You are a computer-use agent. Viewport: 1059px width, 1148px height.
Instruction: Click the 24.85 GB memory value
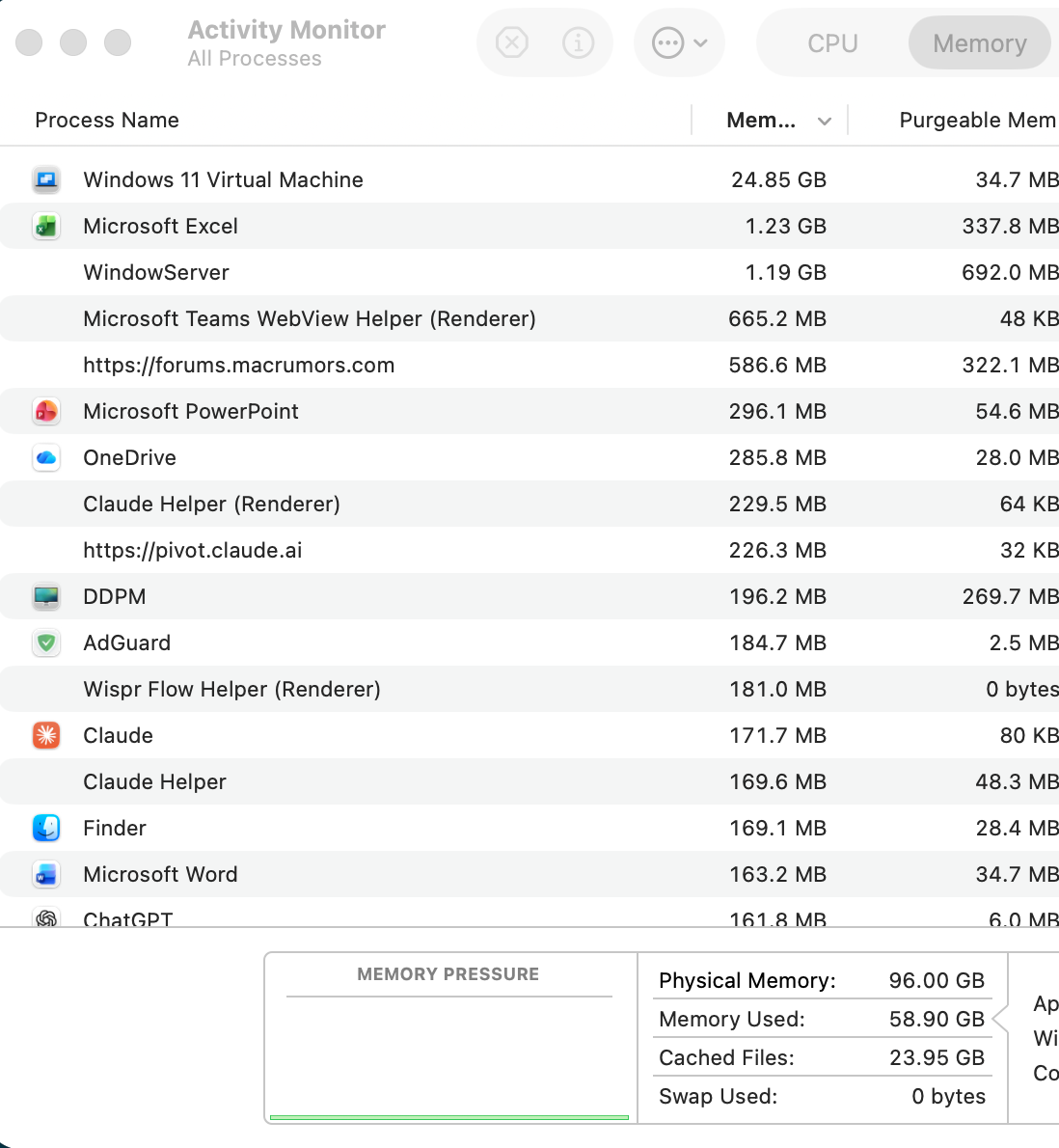(x=778, y=179)
